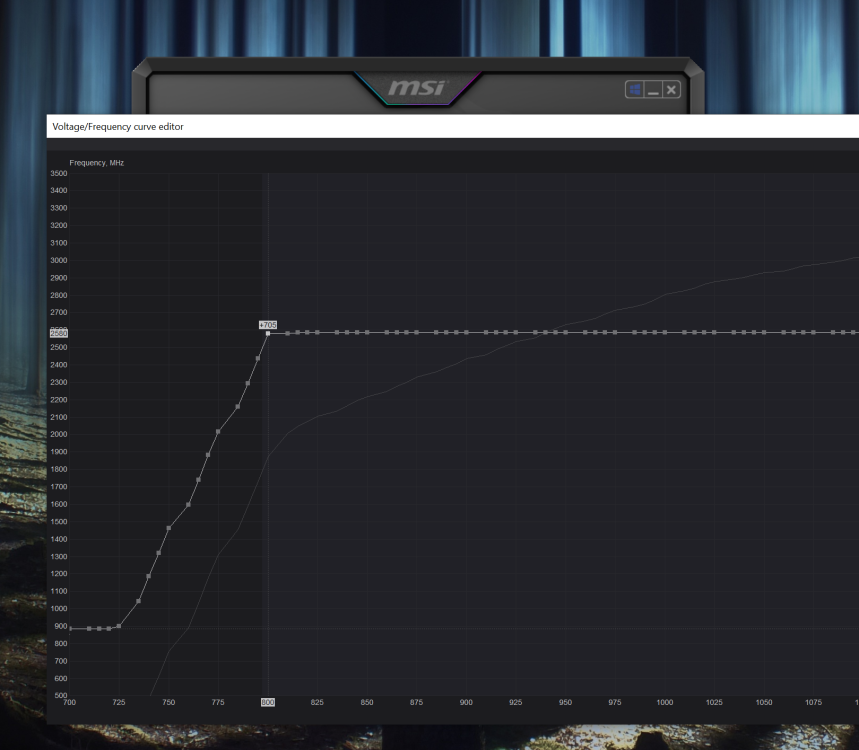Click the MSI logo emblem
The width and height of the screenshot is (859, 750).
coord(416,88)
